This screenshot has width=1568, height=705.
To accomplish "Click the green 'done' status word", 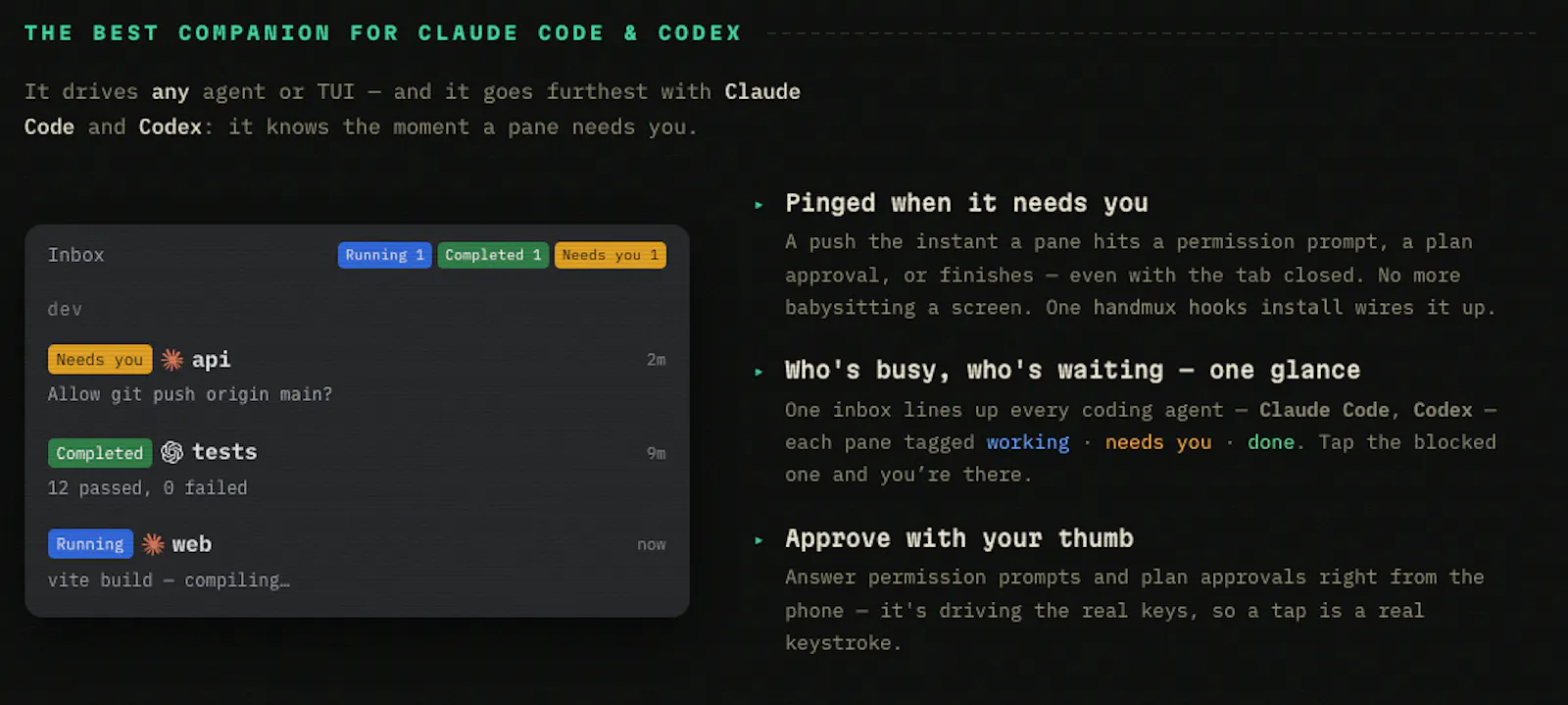I will click(x=1271, y=442).
